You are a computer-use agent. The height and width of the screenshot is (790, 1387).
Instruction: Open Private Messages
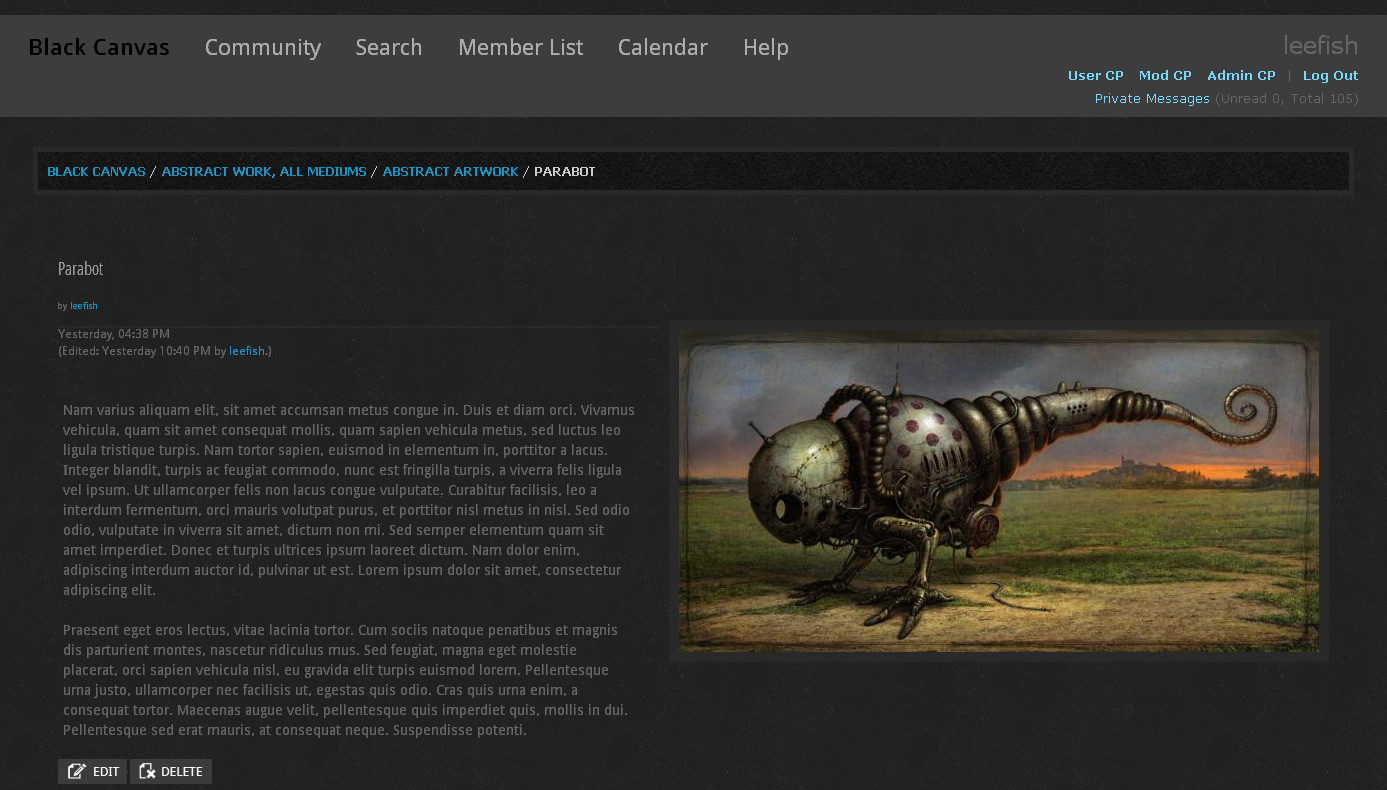click(x=1152, y=98)
